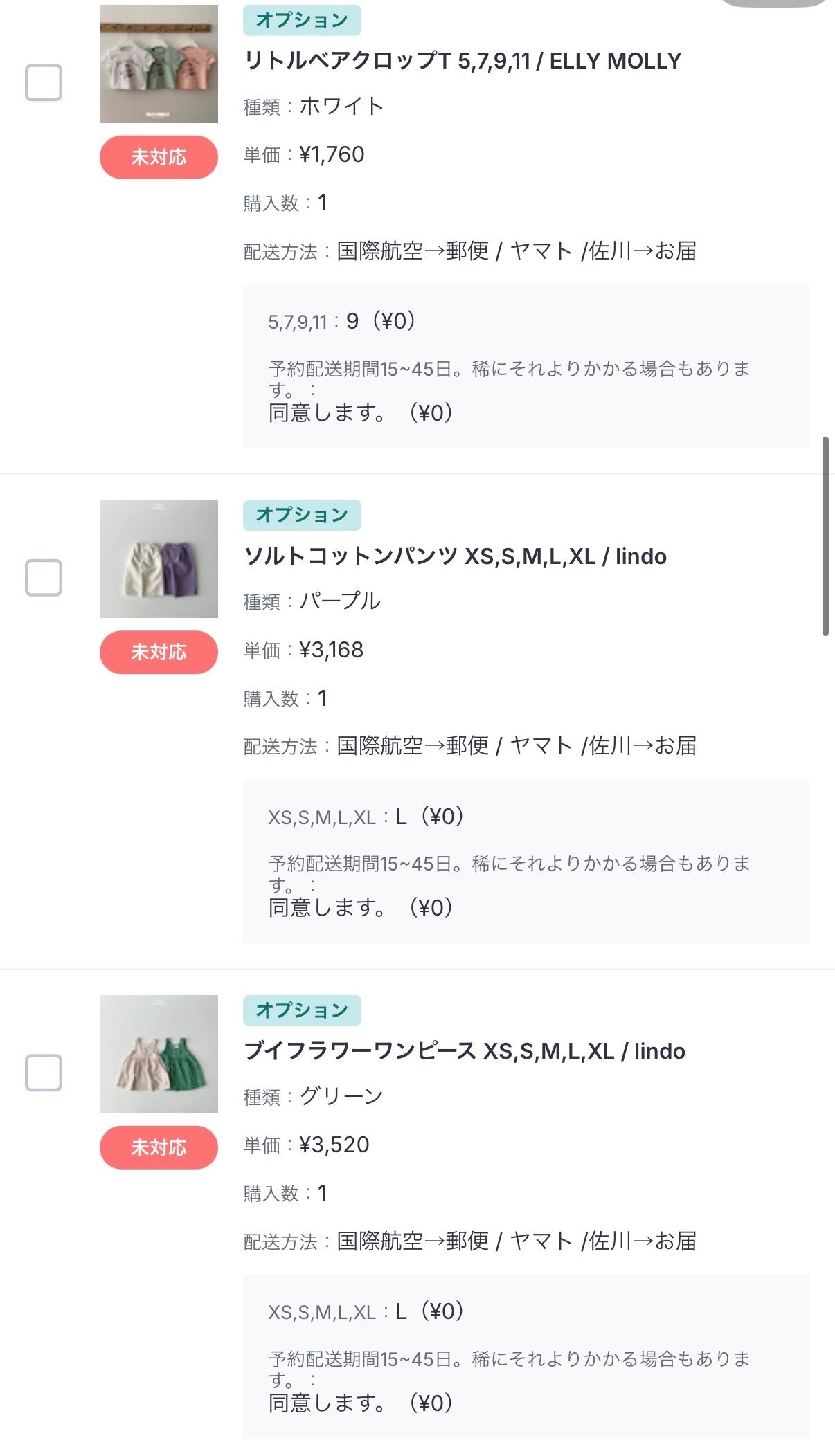This screenshot has height=1456, width=835.
Task: Open the ブイフラワーワンピース product thumbnail
Action: [159, 1054]
